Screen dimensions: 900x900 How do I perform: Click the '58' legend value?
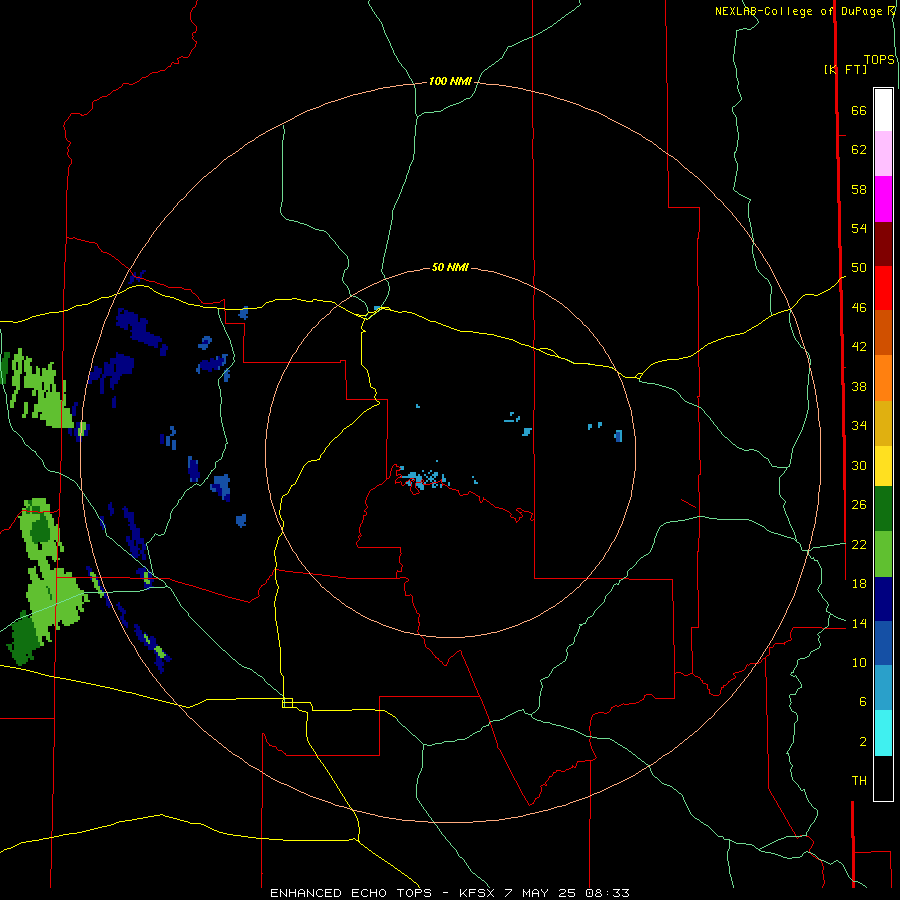pyautogui.click(x=859, y=189)
